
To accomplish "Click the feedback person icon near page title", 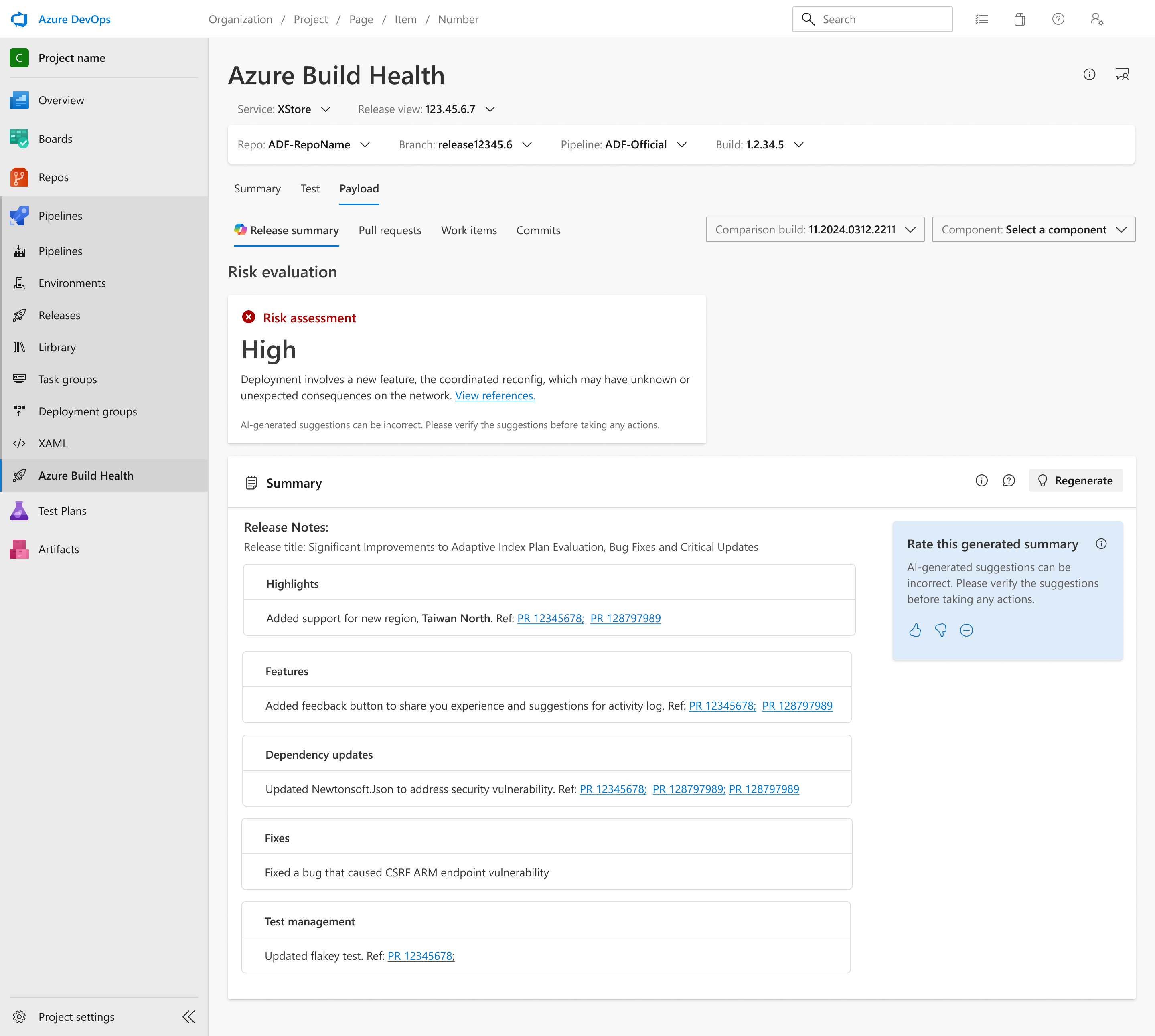I will (1121, 75).
